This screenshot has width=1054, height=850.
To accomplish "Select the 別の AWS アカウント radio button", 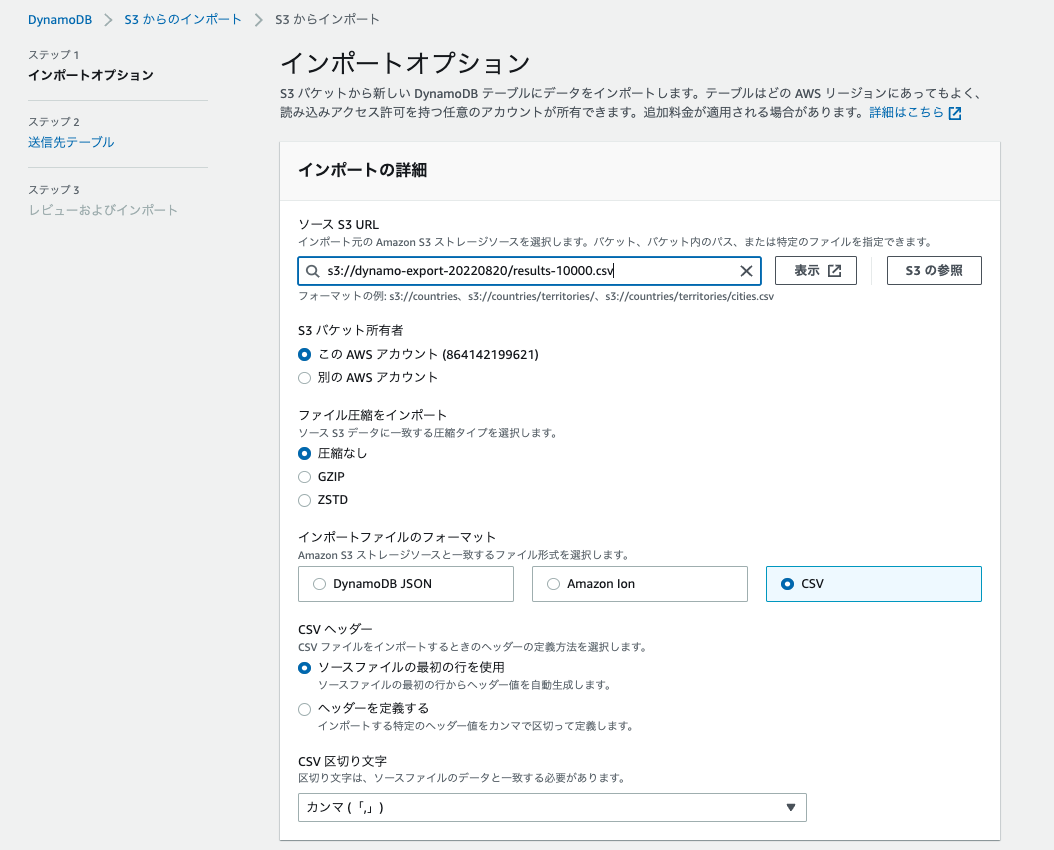I will pos(304,377).
